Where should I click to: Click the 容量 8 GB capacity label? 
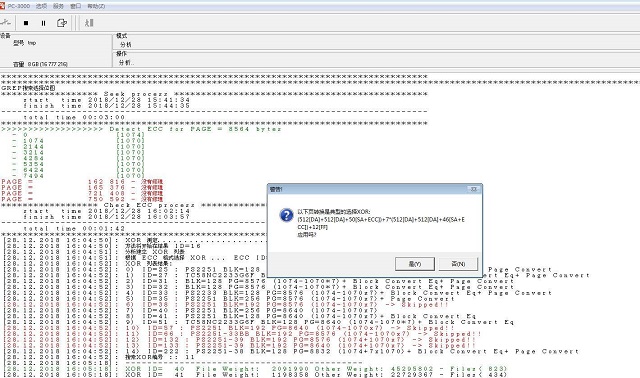pos(40,64)
